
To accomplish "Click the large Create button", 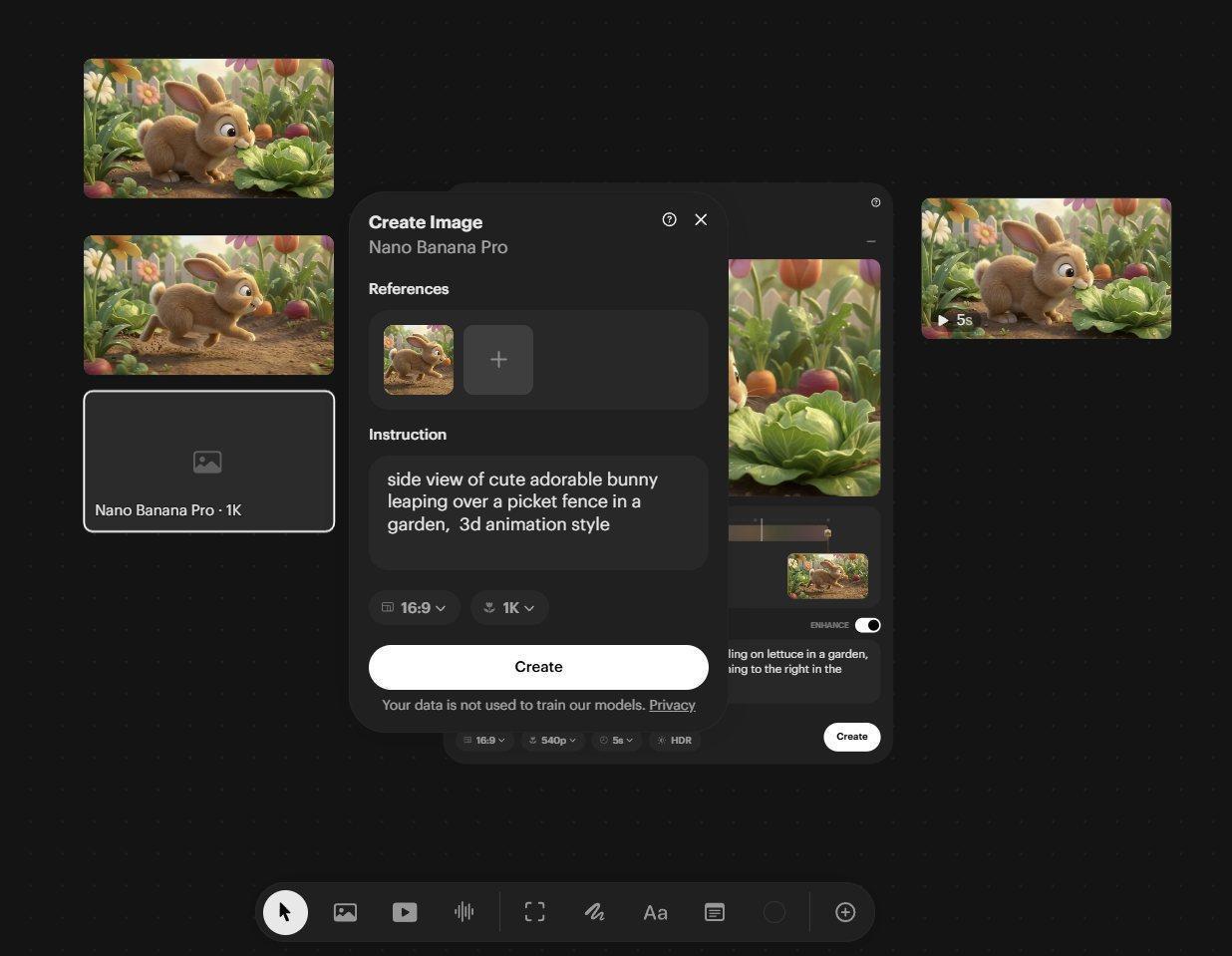I will (x=538, y=667).
